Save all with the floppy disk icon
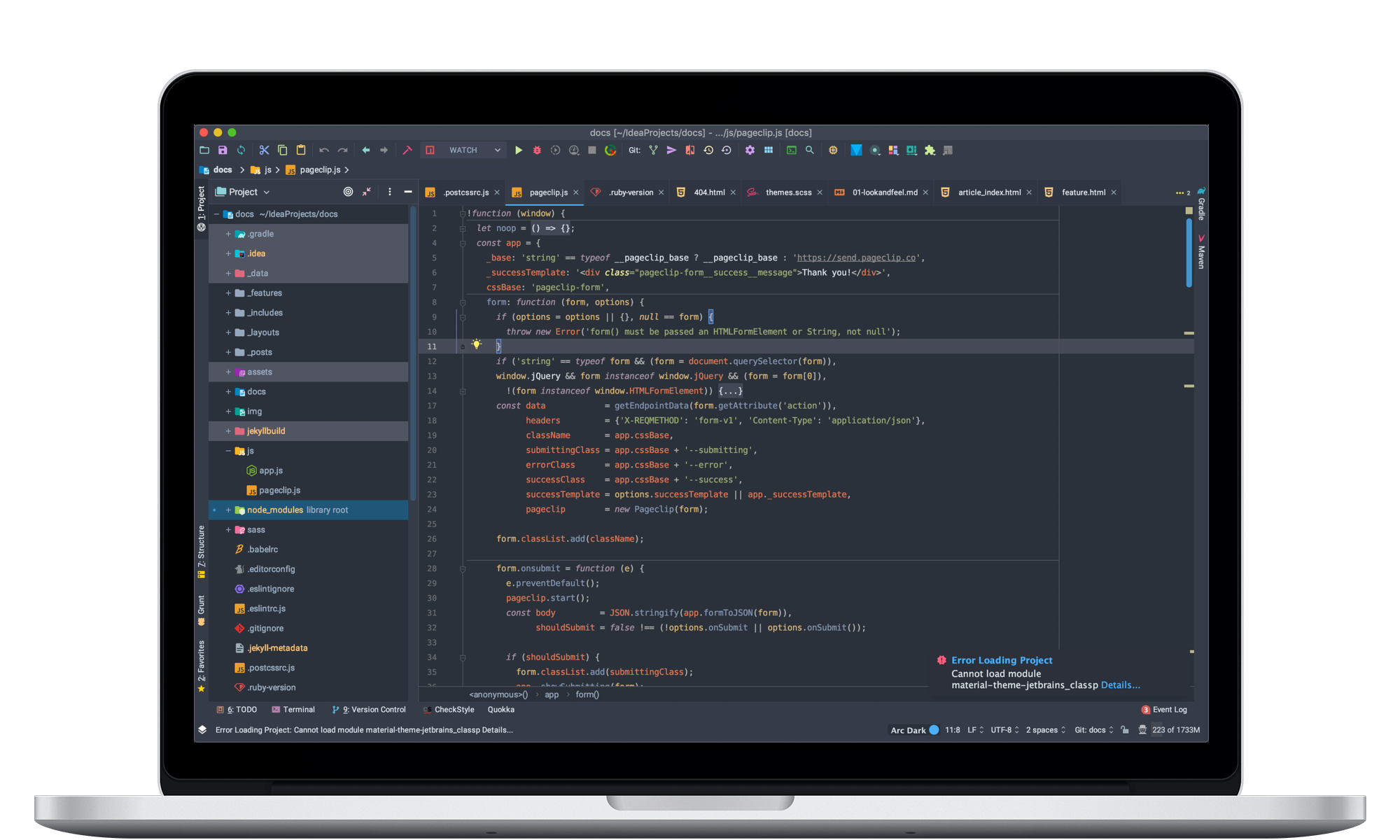Image resolution: width=1400 pixels, height=840 pixels. (223, 150)
